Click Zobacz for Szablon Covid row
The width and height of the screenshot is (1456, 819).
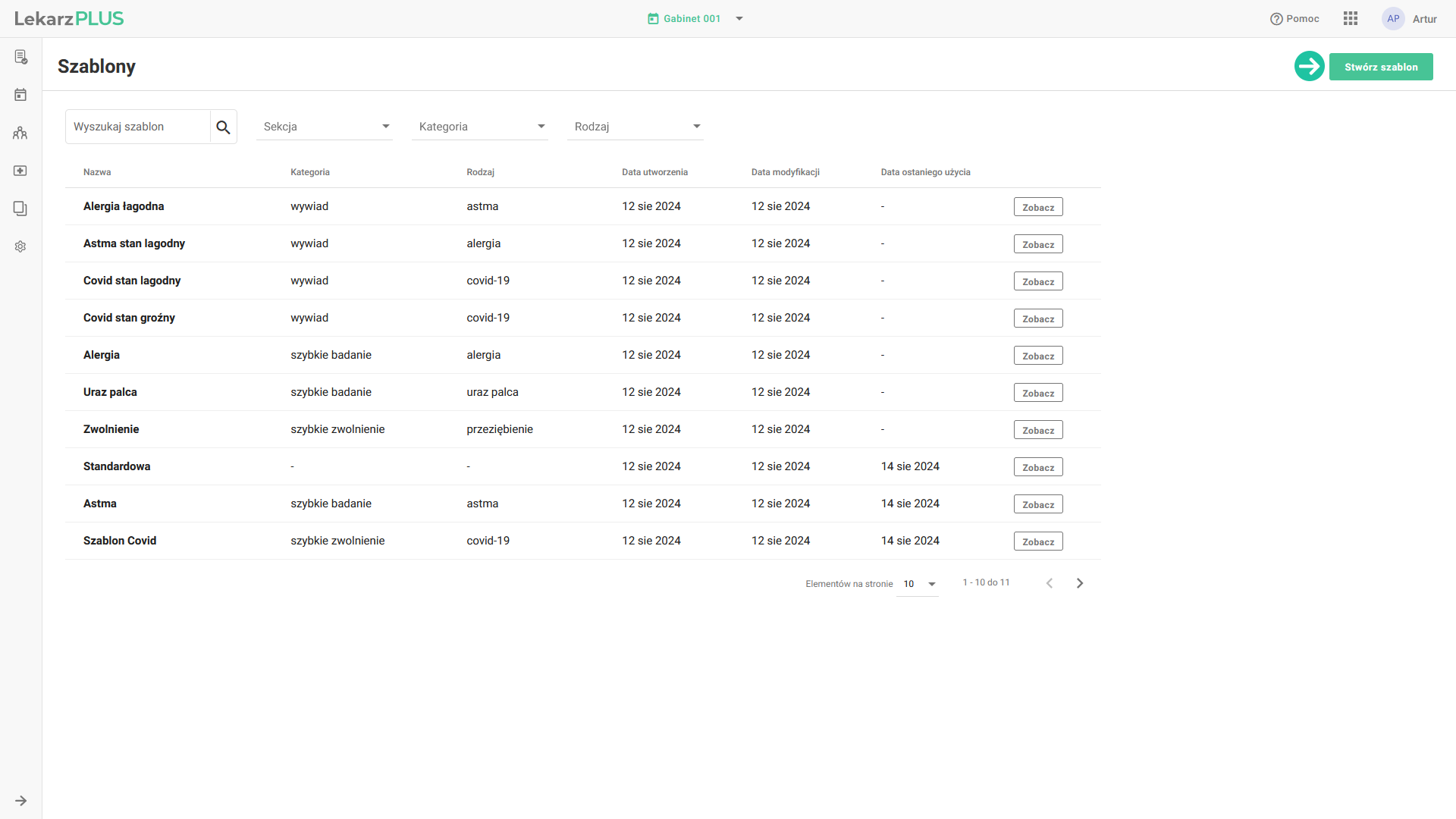1037,541
